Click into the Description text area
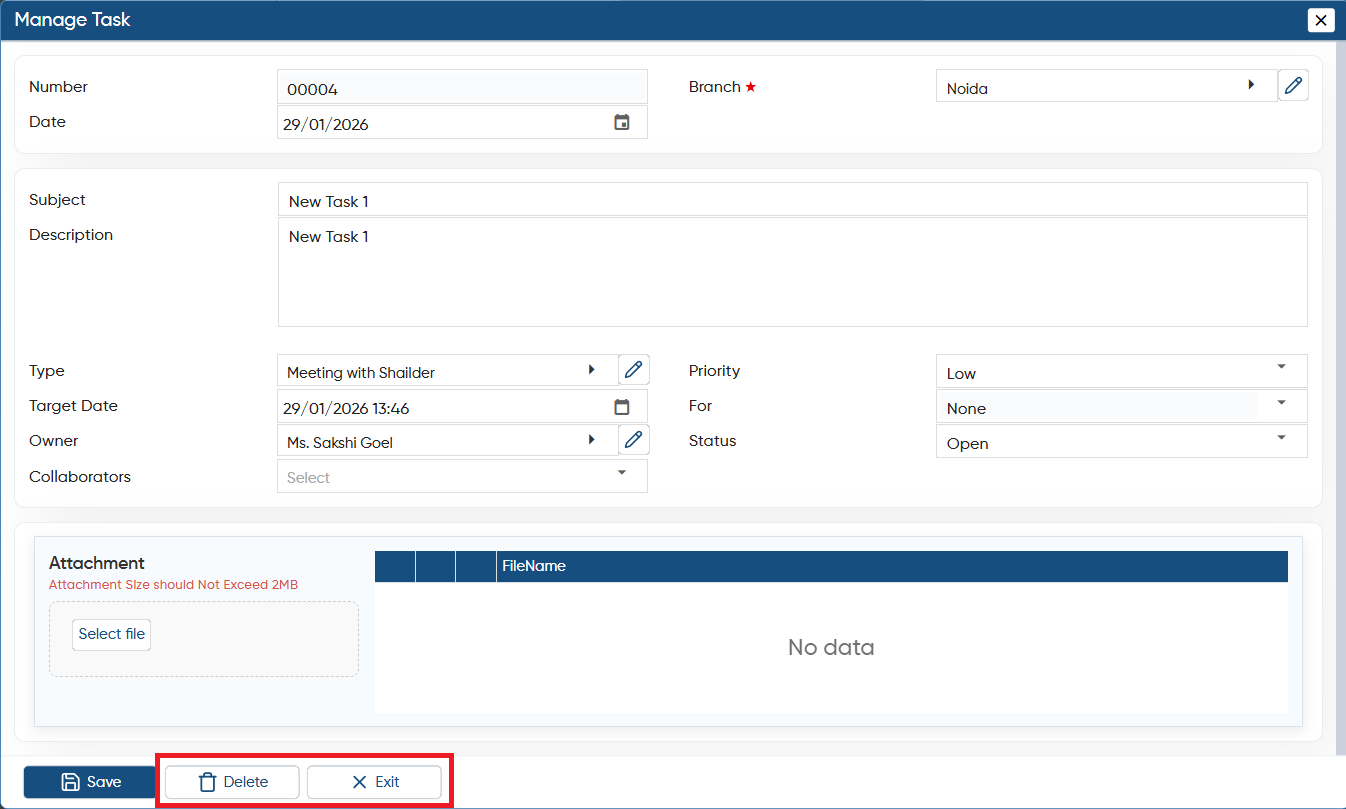The height and width of the screenshot is (809, 1346). (792, 272)
